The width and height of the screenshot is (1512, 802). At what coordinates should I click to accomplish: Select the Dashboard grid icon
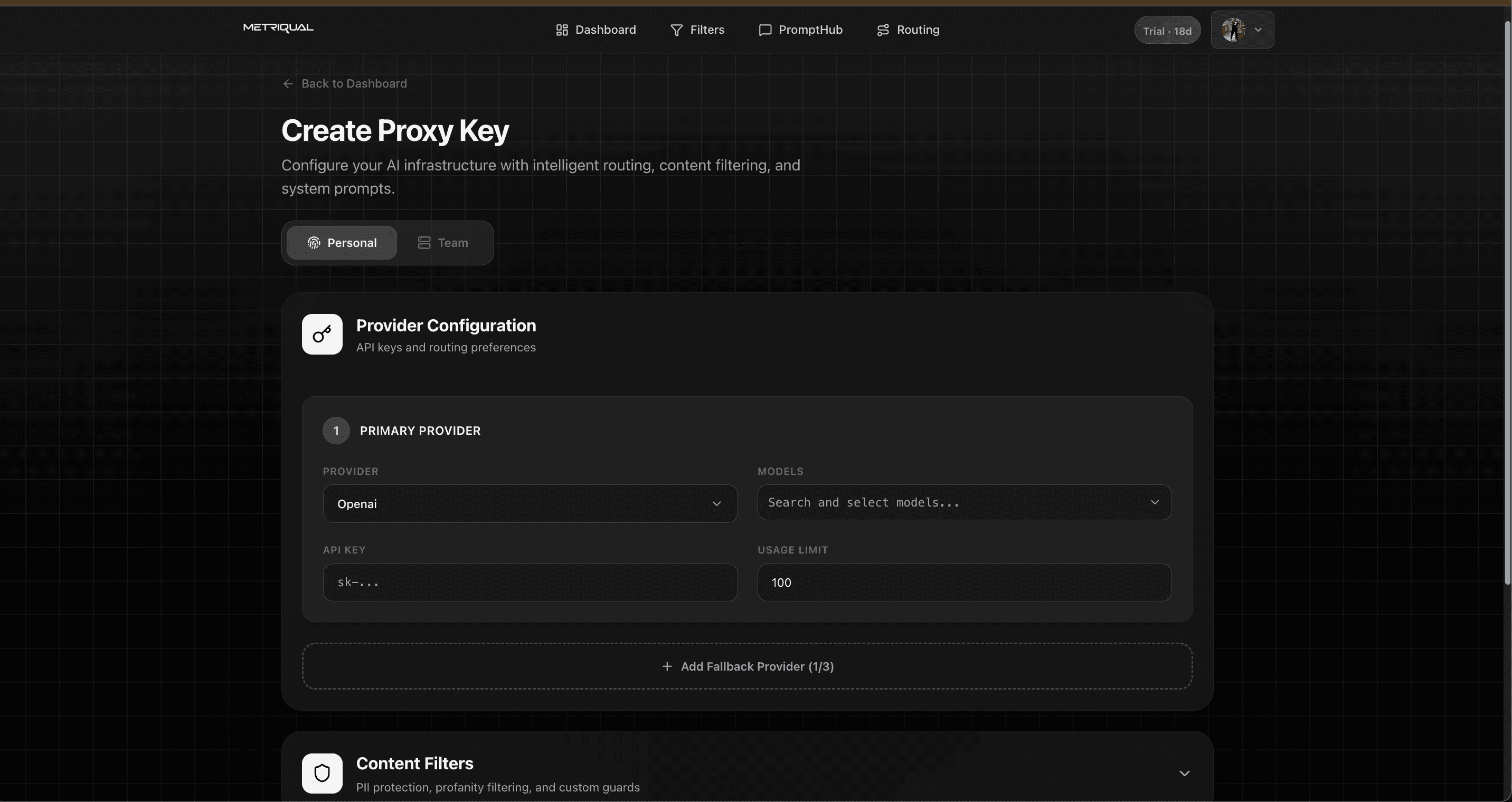pyautogui.click(x=562, y=30)
